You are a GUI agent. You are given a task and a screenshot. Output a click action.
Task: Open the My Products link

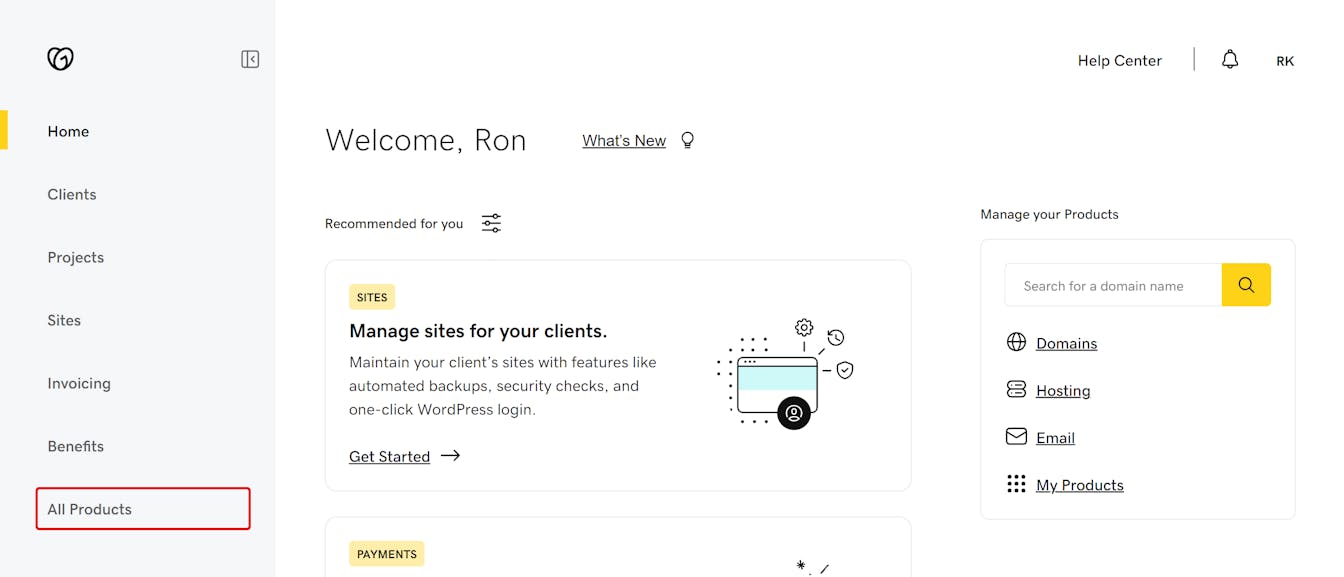click(x=1079, y=485)
